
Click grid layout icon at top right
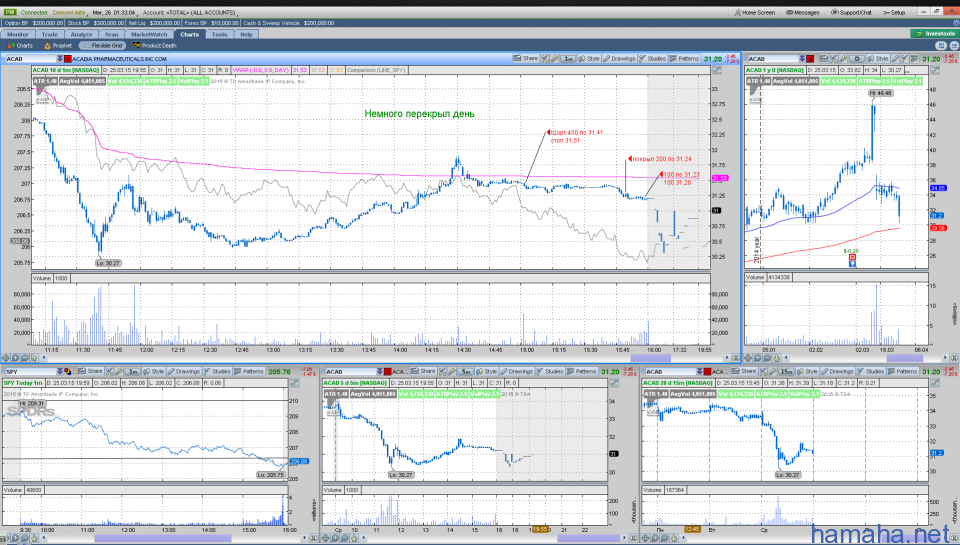[942, 45]
